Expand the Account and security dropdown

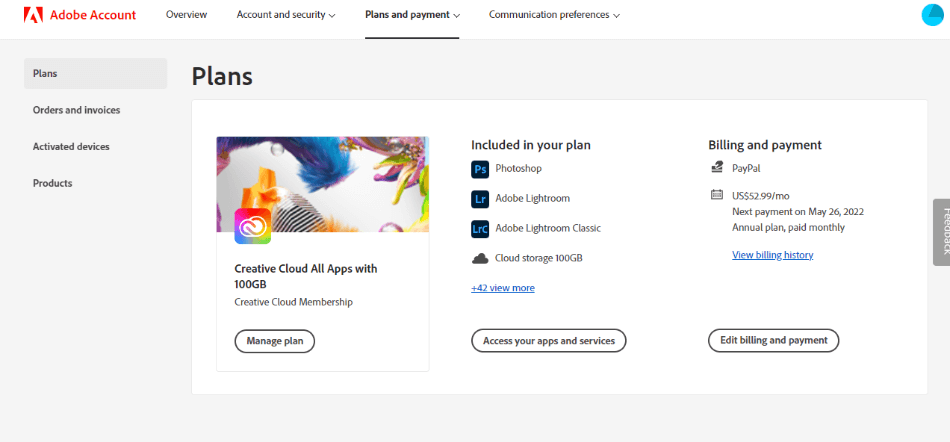click(286, 15)
